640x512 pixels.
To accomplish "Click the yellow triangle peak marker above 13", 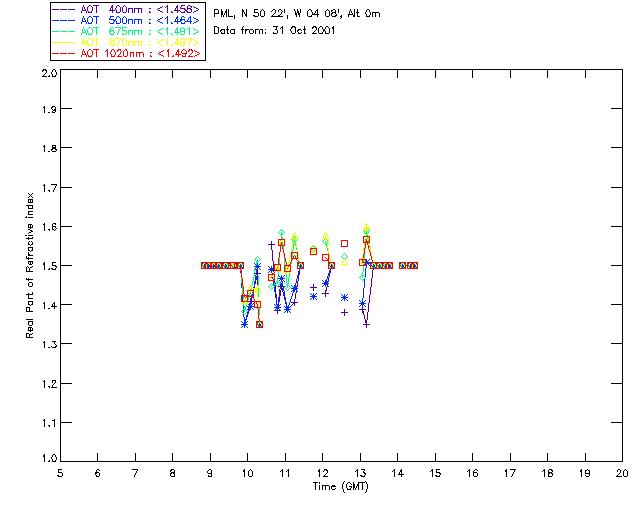I will point(367,227).
